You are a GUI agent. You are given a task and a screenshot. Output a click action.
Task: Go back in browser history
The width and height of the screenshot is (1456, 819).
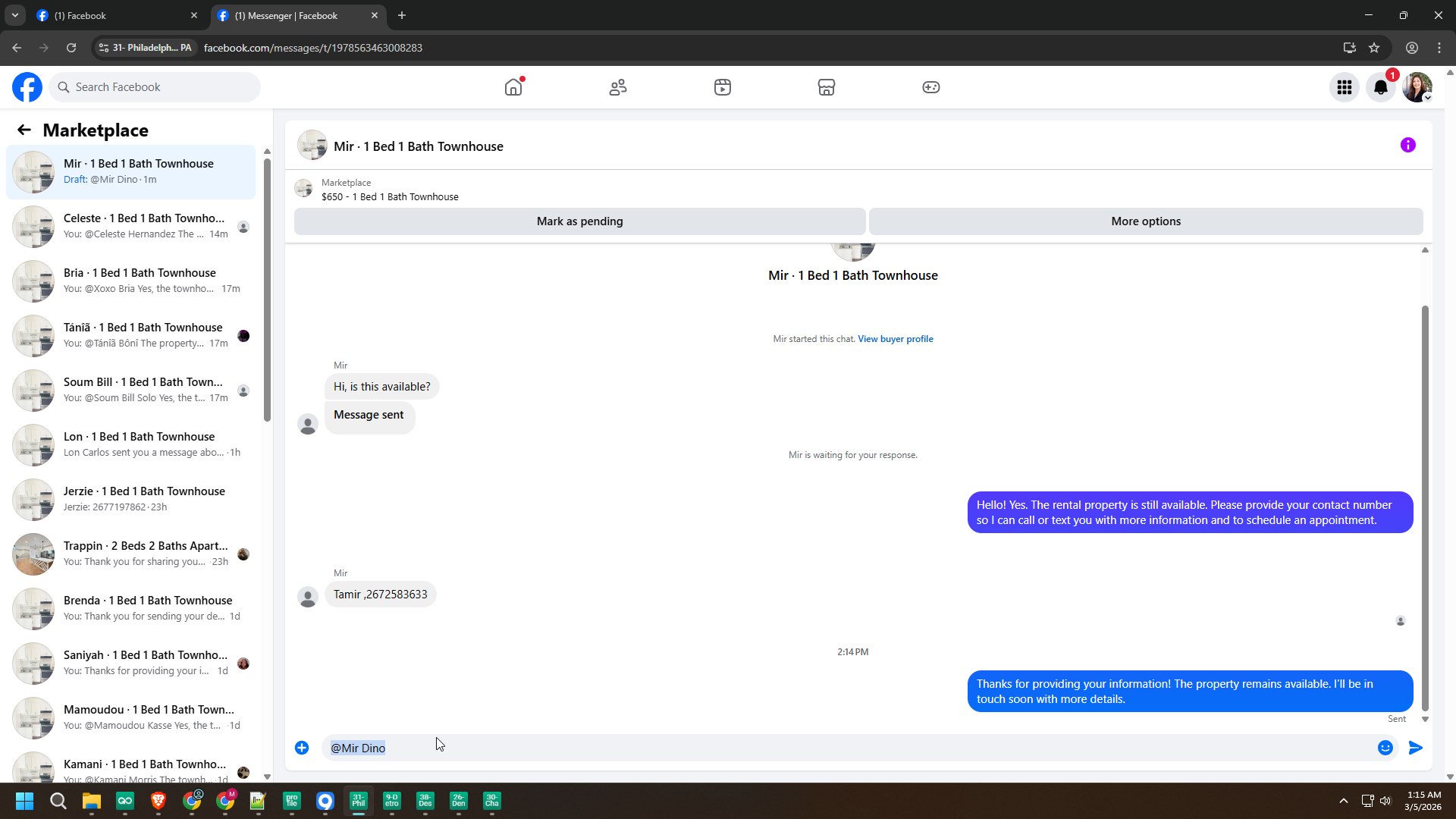17,48
